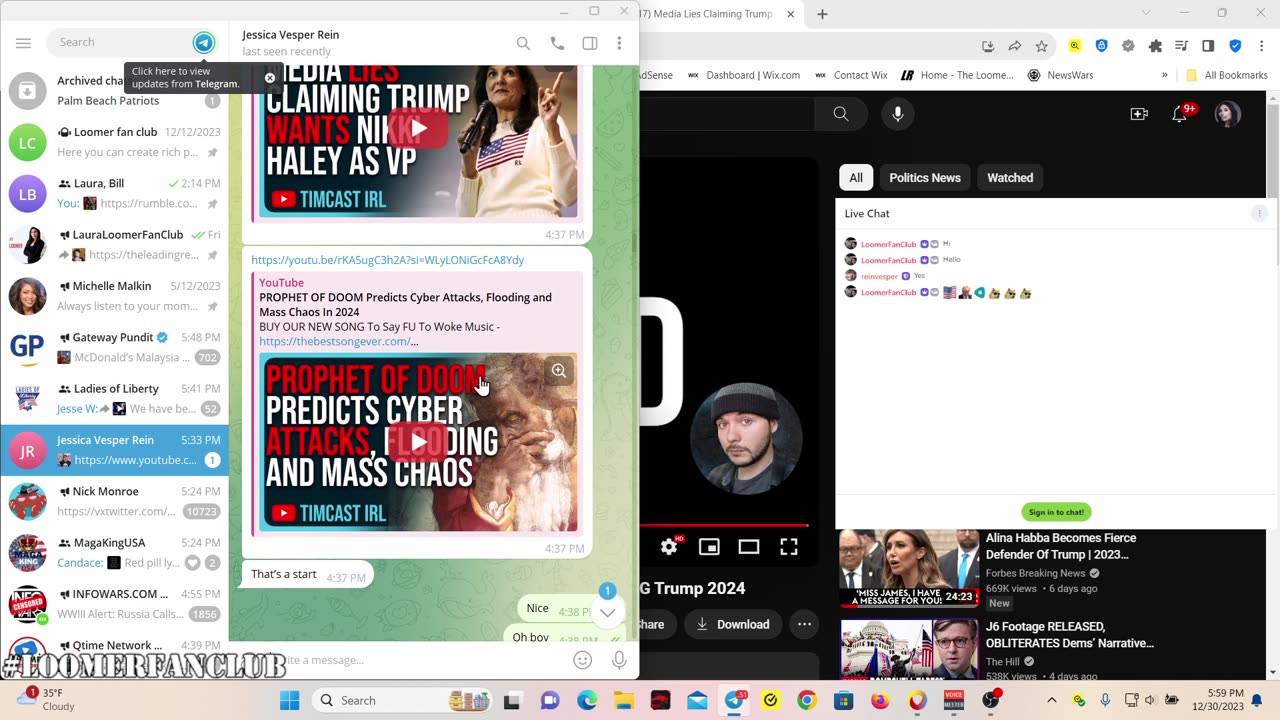Zoom the Prophet of Doom thumbnail
This screenshot has height=720, width=1280.
click(x=559, y=371)
